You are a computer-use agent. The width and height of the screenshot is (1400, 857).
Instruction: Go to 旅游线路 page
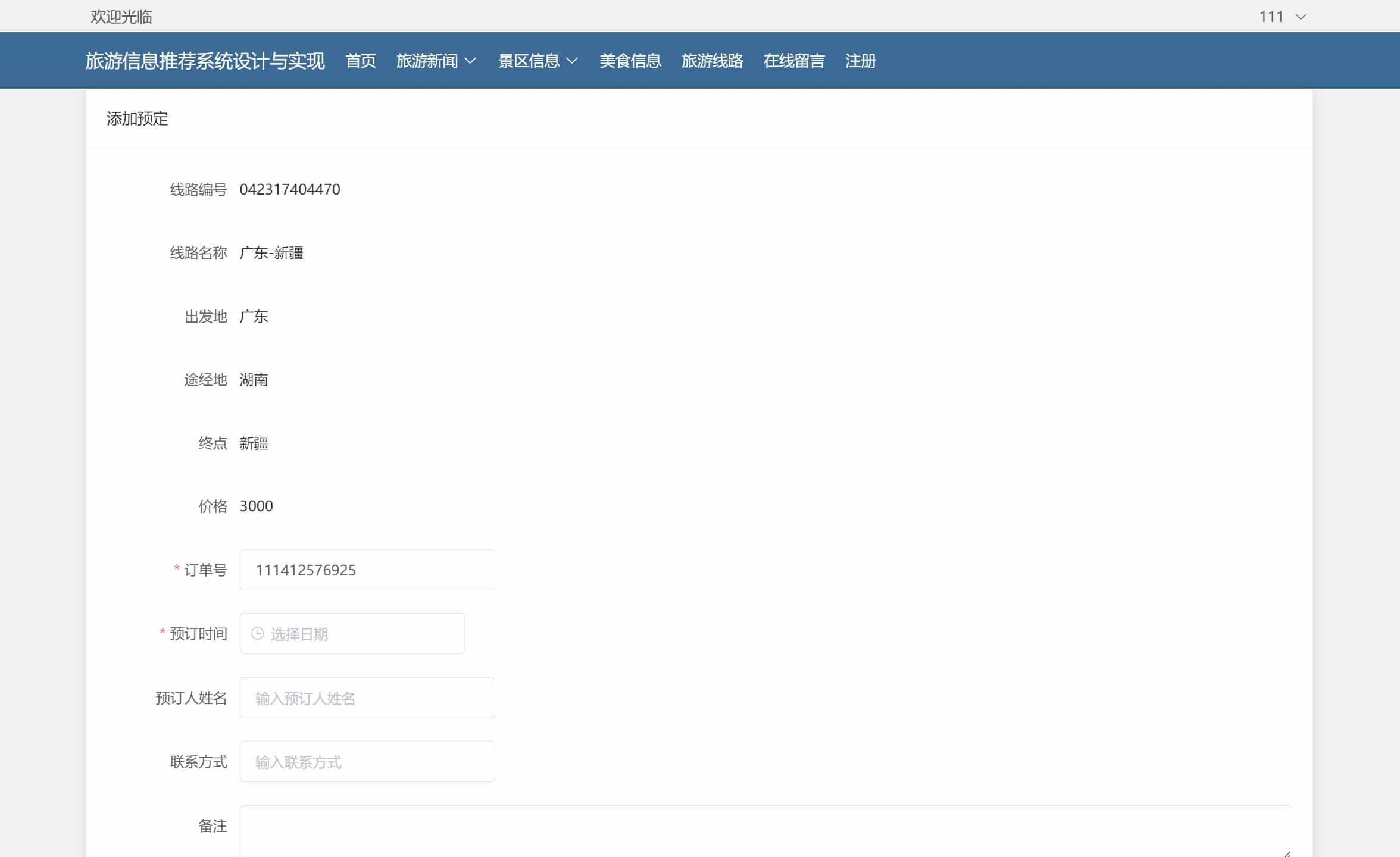(712, 61)
